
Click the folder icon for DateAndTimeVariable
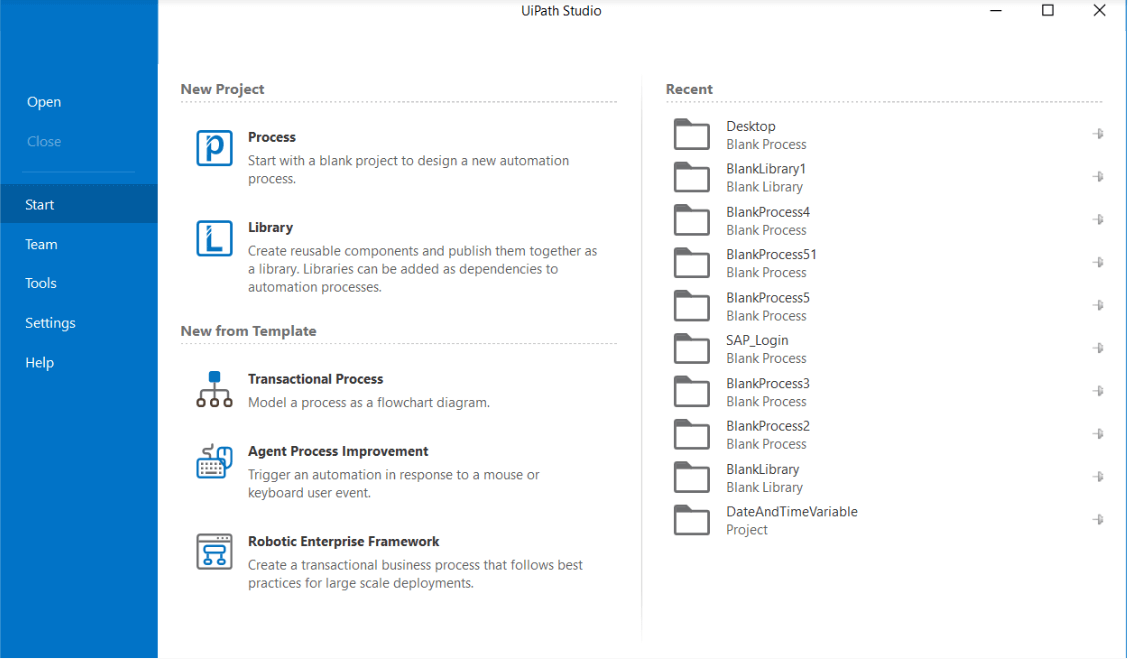[x=691, y=520]
